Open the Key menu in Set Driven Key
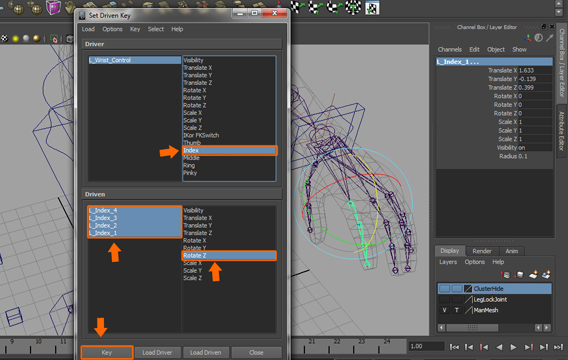568x360 pixels. (x=135, y=29)
